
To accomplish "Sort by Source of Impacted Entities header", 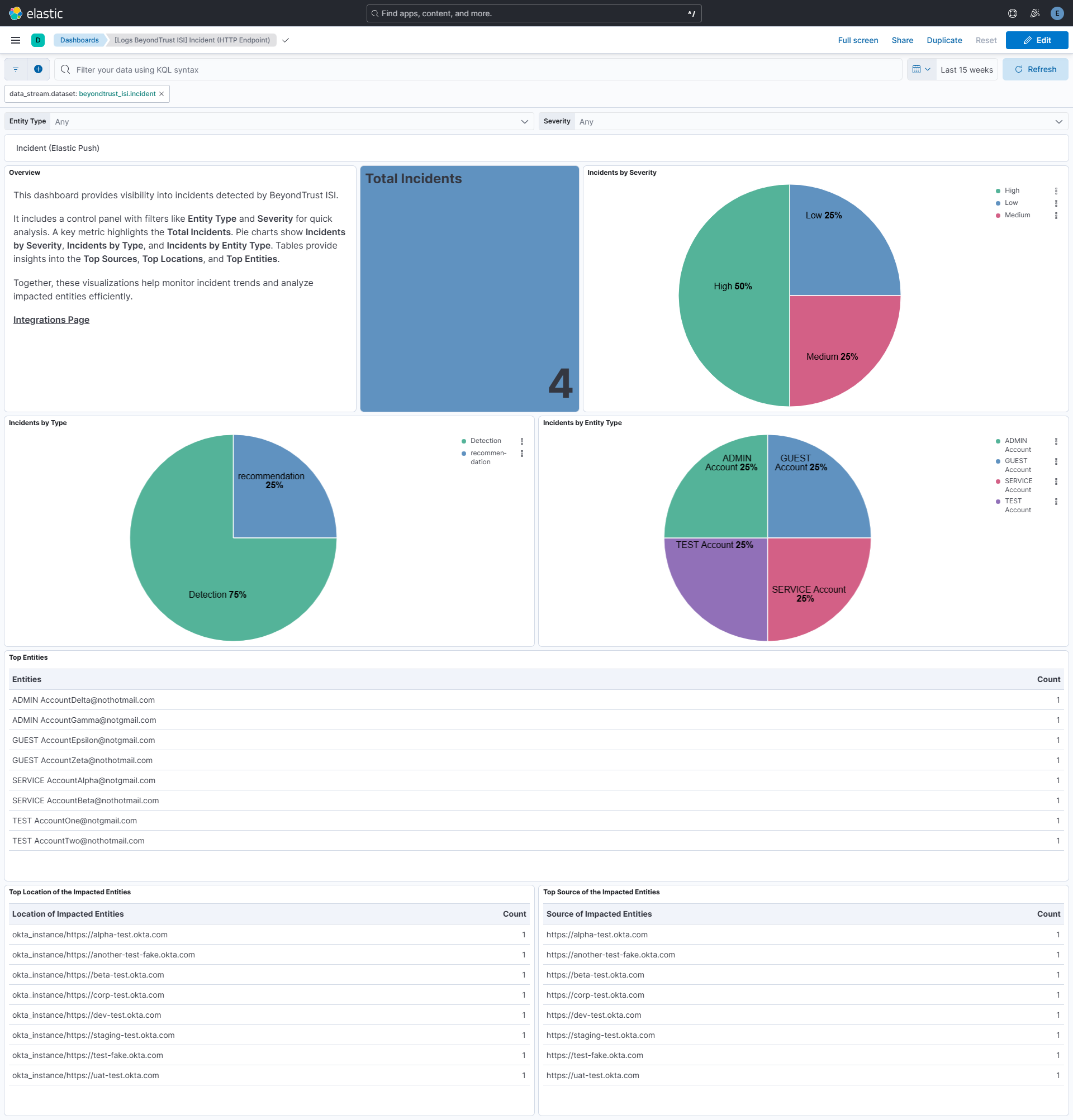I will 599,913.
